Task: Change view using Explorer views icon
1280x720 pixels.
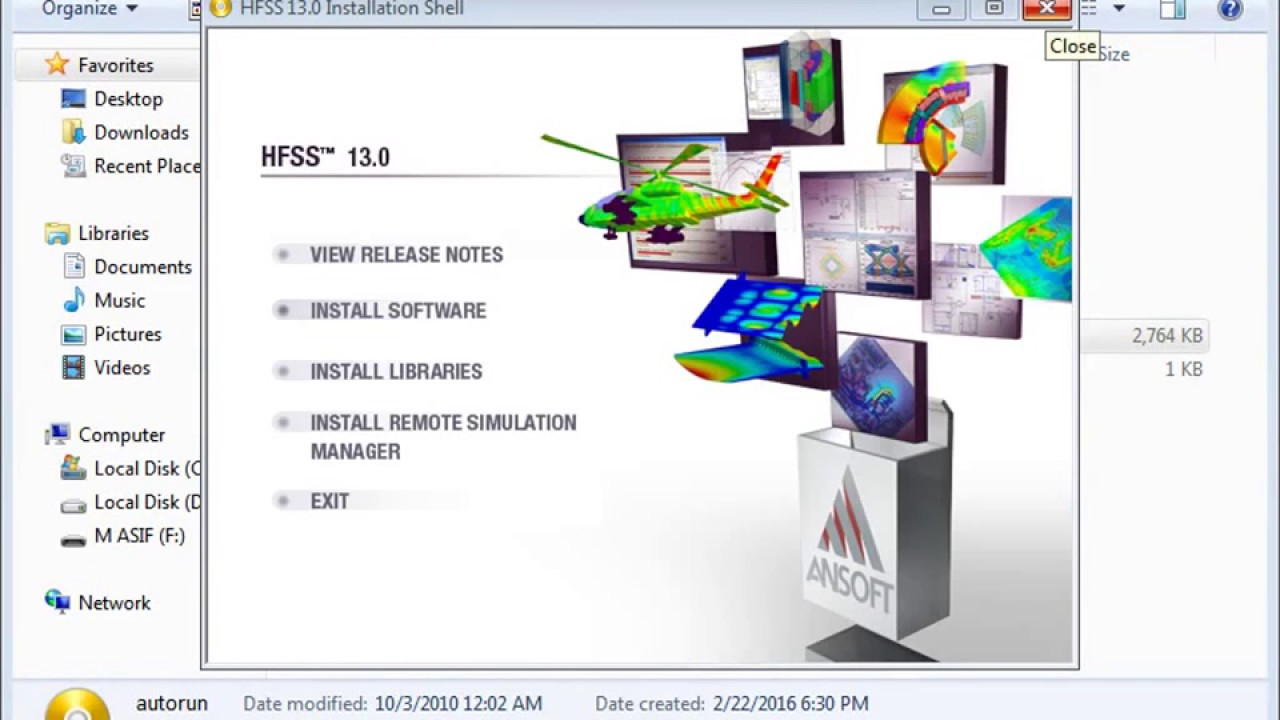Action: tap(1090, 9)
